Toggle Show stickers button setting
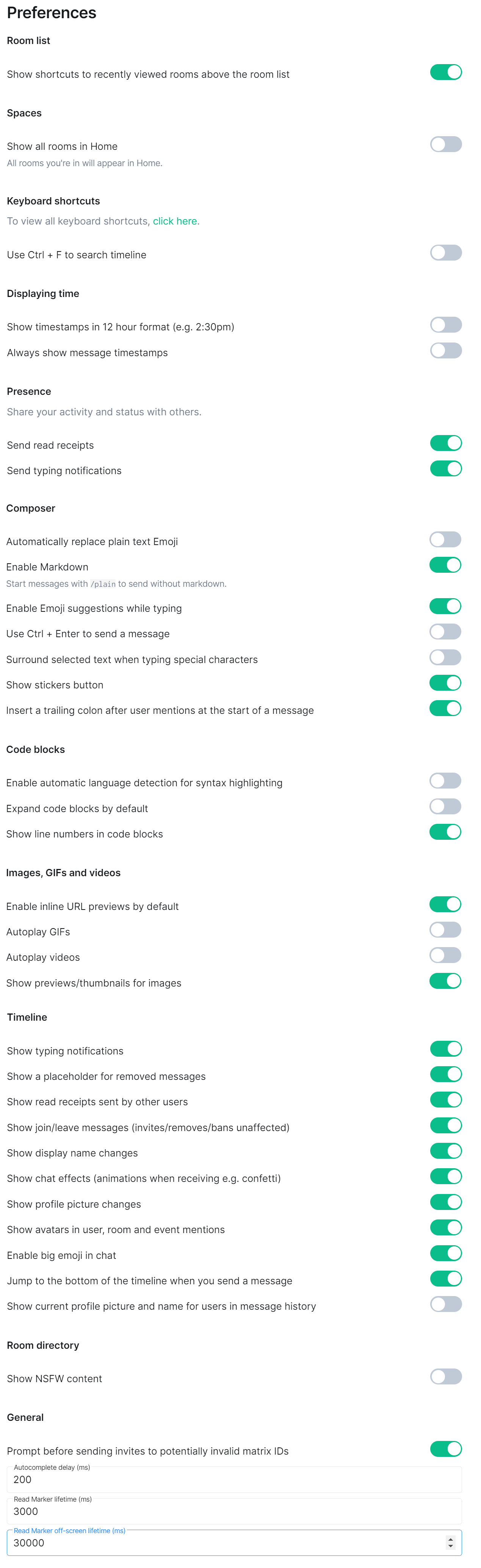Viewport: 481px width, 1568px height. [x=445, y=683]
